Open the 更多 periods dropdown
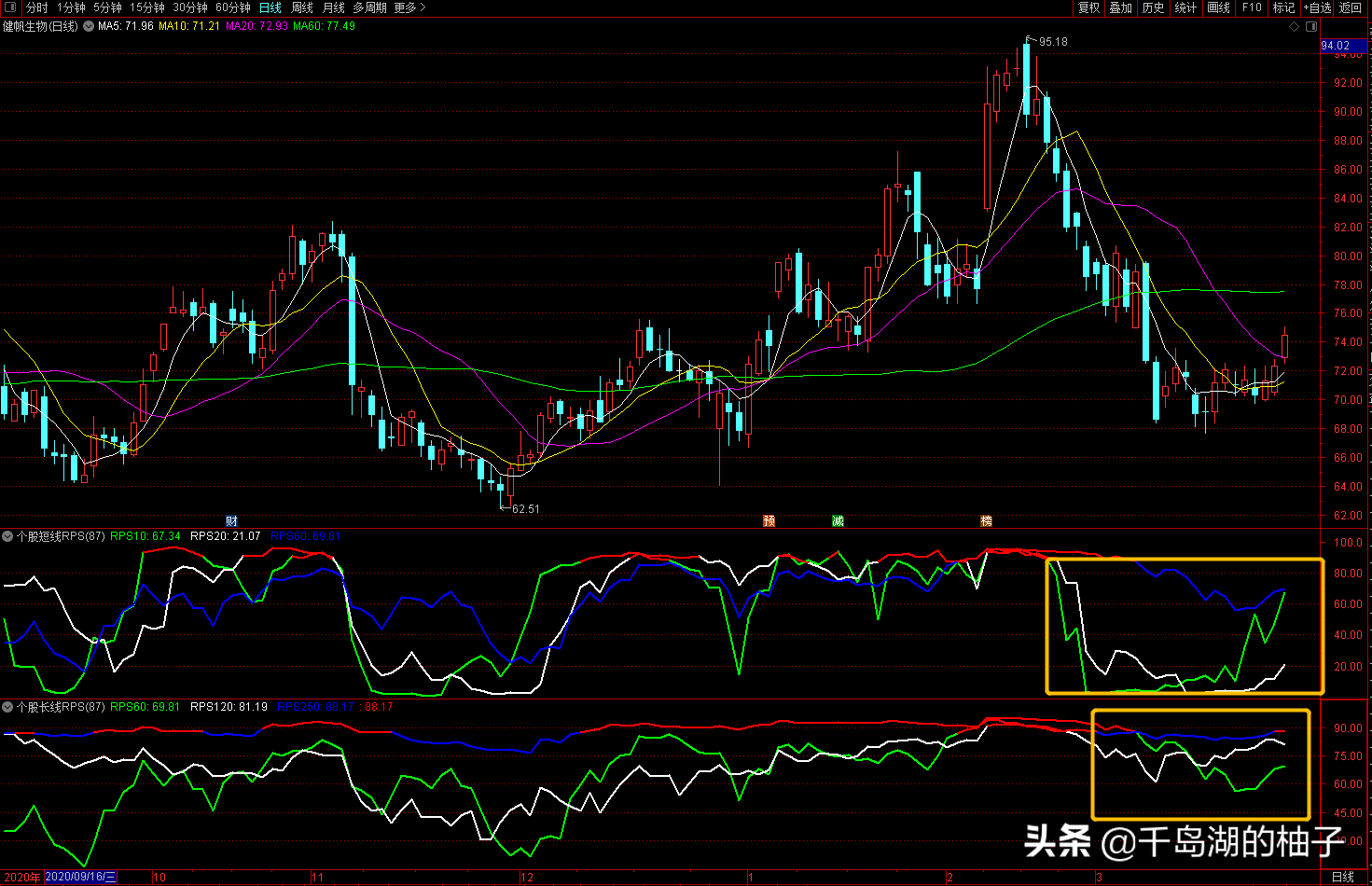 click(x=409, y=7)
